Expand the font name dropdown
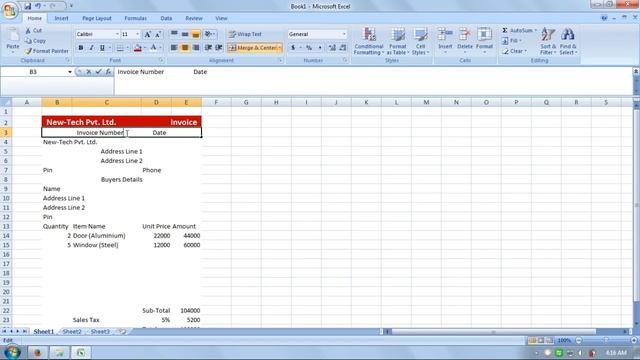Viewport: 640px width, 360px height. pos(117,34)
